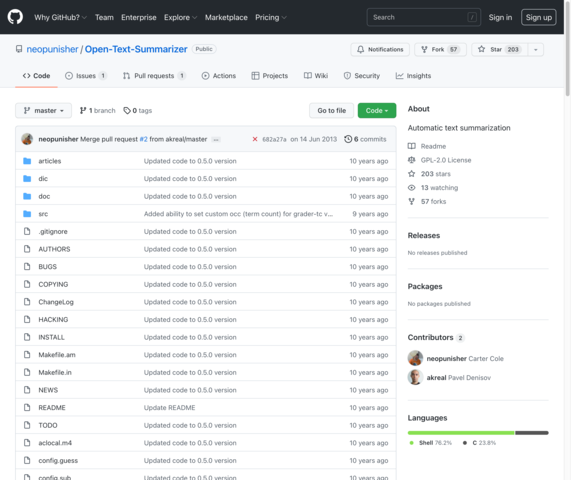Click the Sign in link
The image size is (571, 480).
[x=500, y=17]
